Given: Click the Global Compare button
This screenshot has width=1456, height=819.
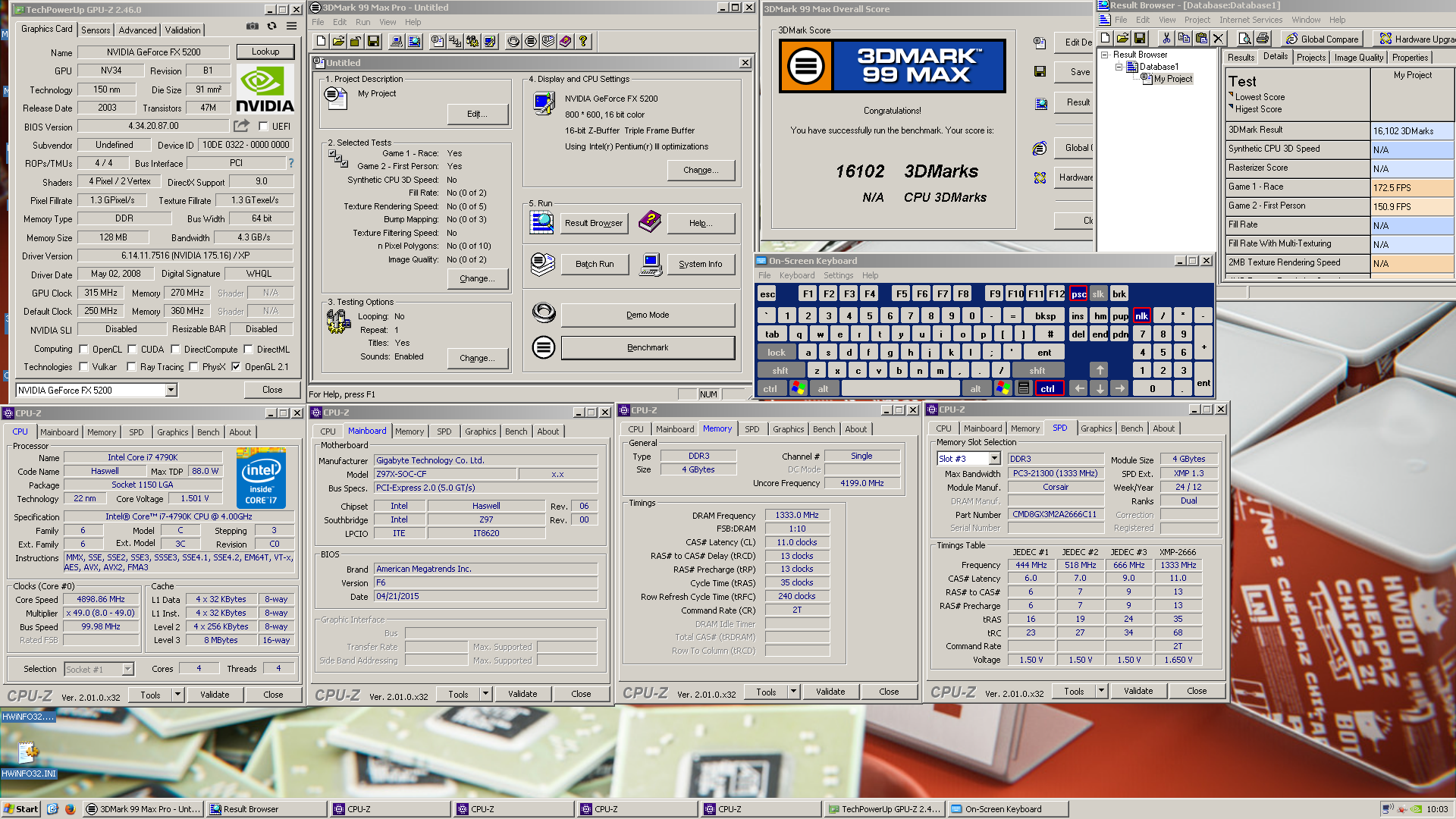Looking at the screenshot, I should click(1323, 39).
